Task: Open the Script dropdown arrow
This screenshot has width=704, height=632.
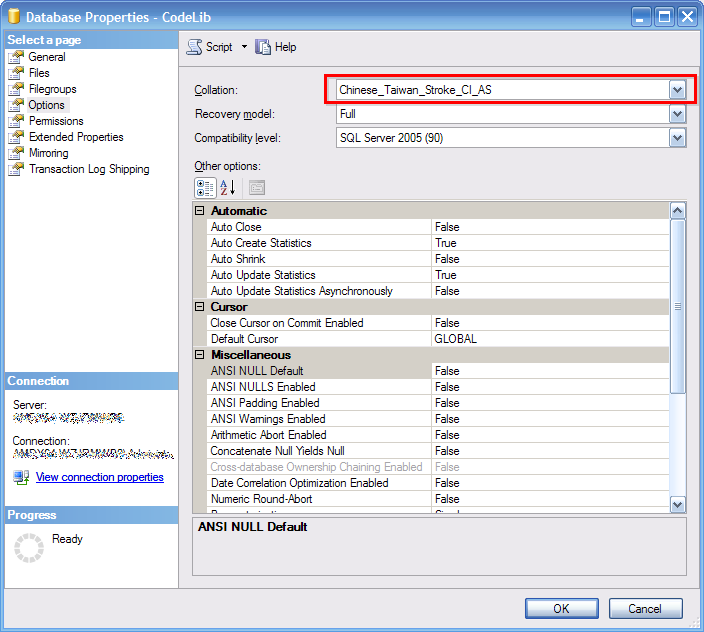Action: click(x=244, y=47)
